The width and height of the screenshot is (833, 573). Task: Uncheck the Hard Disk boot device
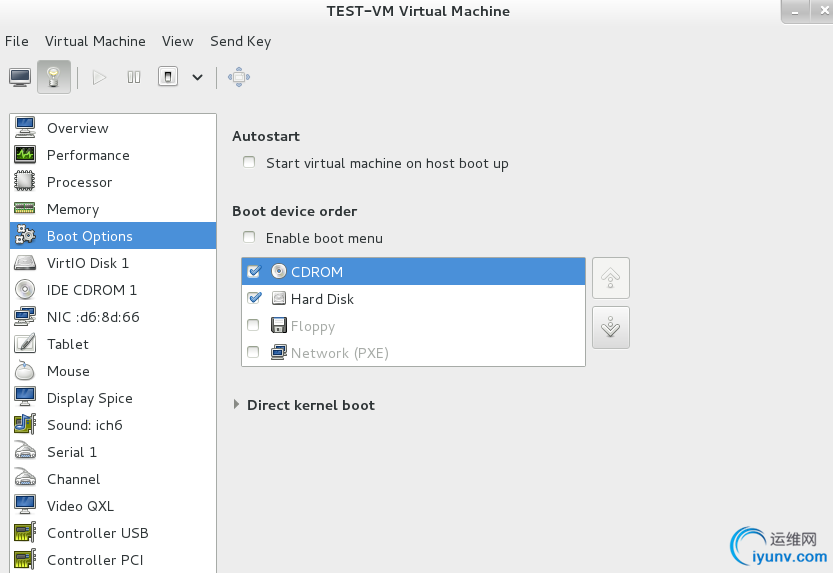tap(254, 298)
